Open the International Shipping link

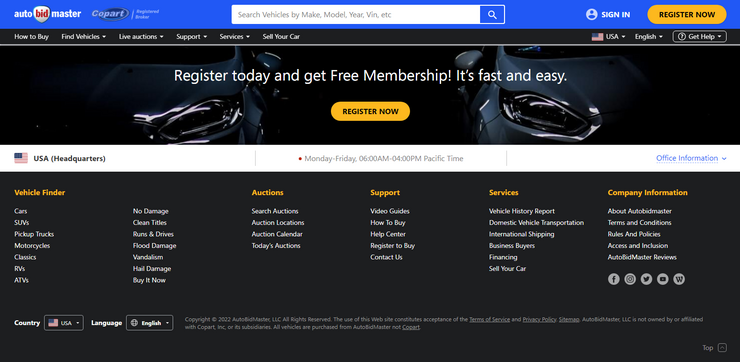coord(521,234)
